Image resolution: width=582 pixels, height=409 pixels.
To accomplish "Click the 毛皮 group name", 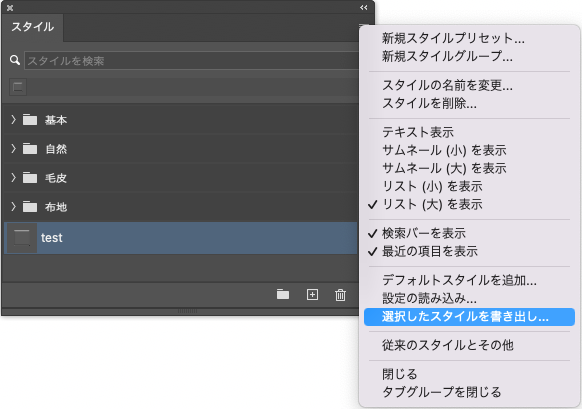I will click(x=56, y=178).
